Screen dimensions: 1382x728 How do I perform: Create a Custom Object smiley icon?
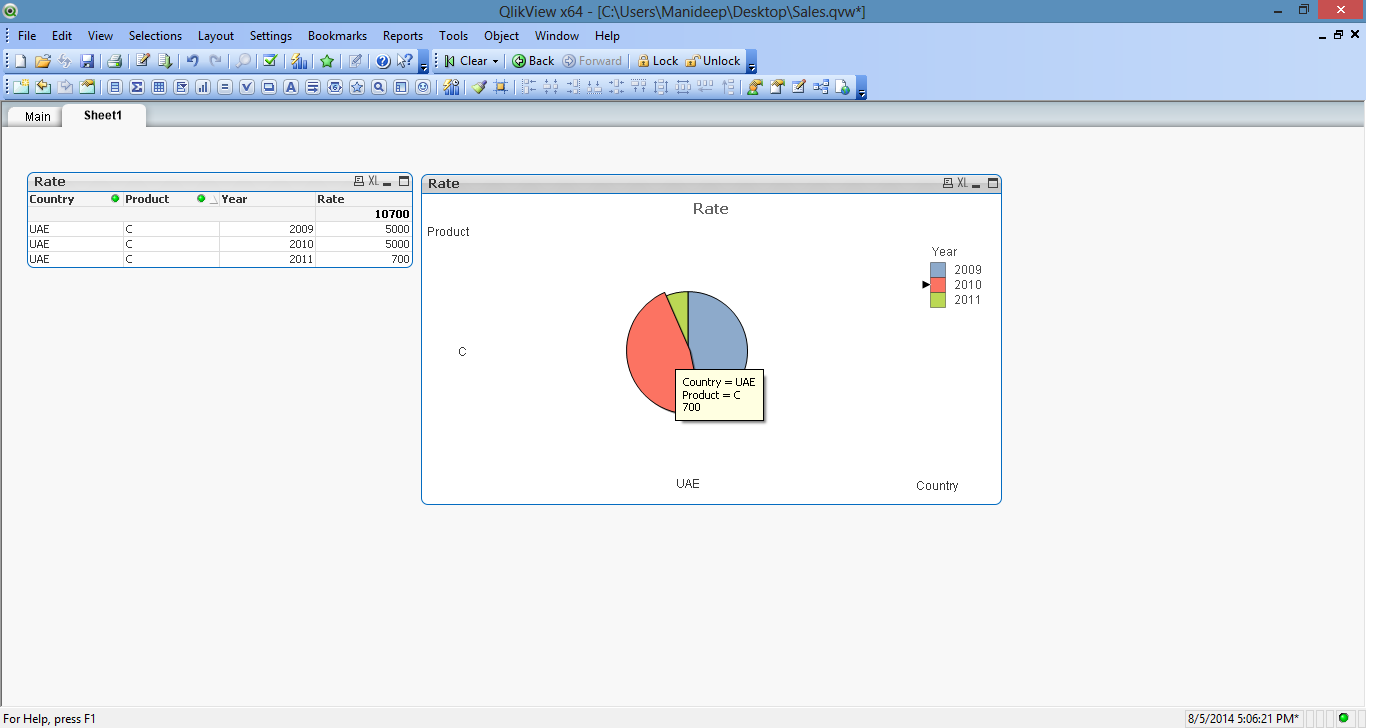tap(423, 87)
